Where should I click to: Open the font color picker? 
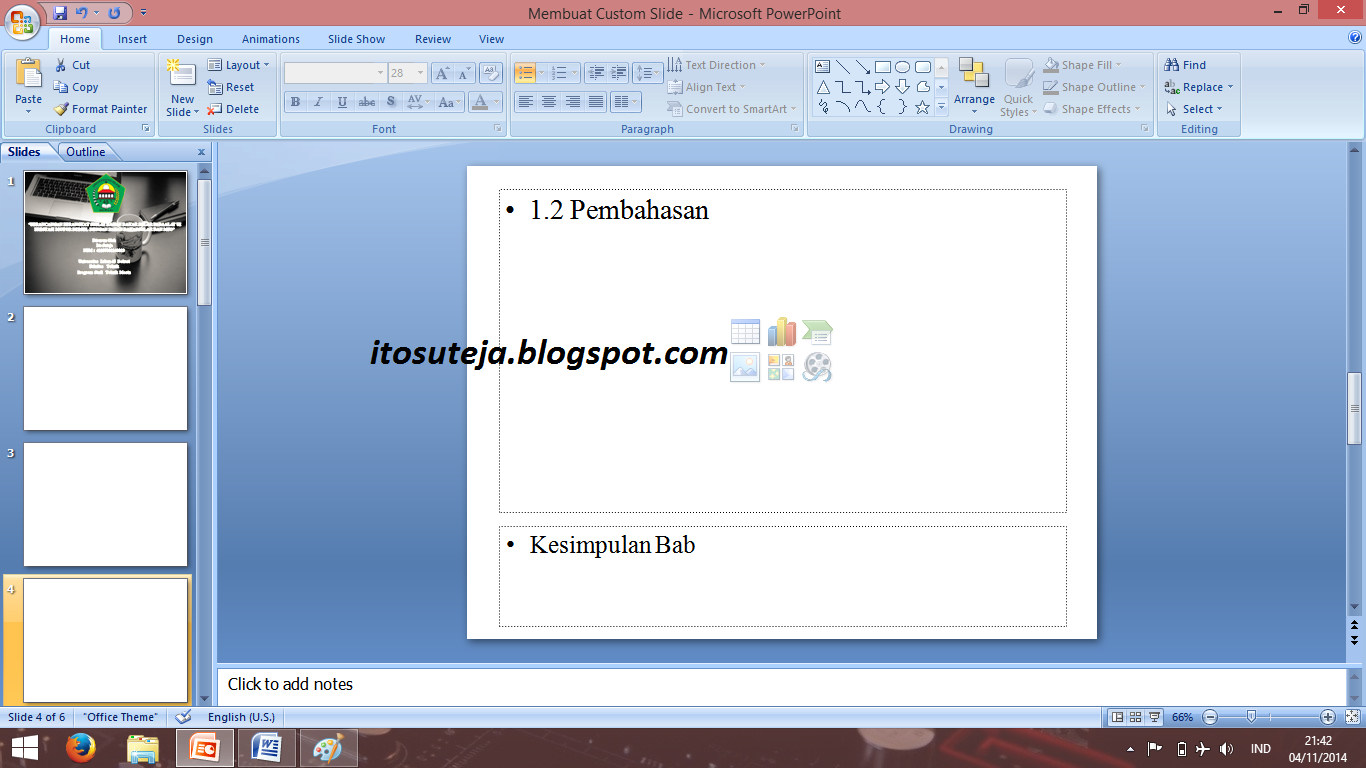(497, 102)
